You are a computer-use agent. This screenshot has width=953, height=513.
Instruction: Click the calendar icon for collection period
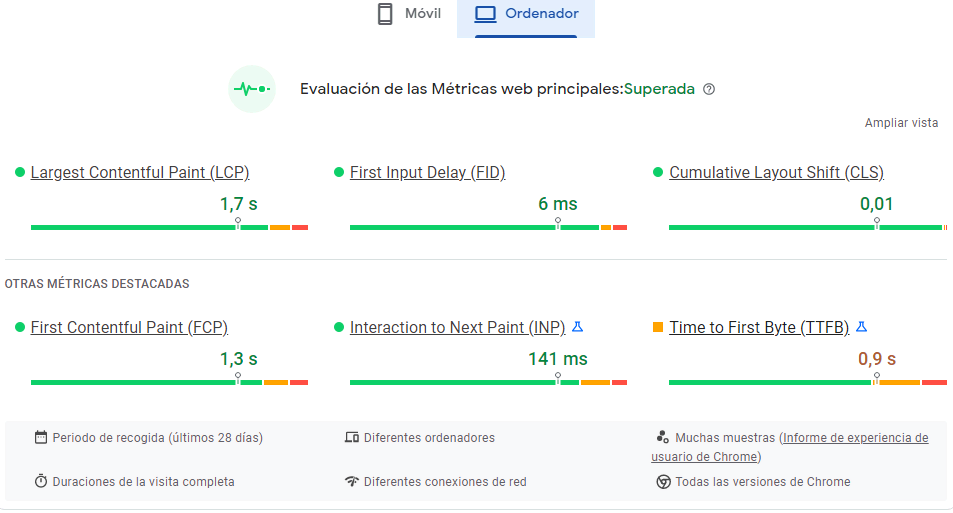click(x=41, y=437)
